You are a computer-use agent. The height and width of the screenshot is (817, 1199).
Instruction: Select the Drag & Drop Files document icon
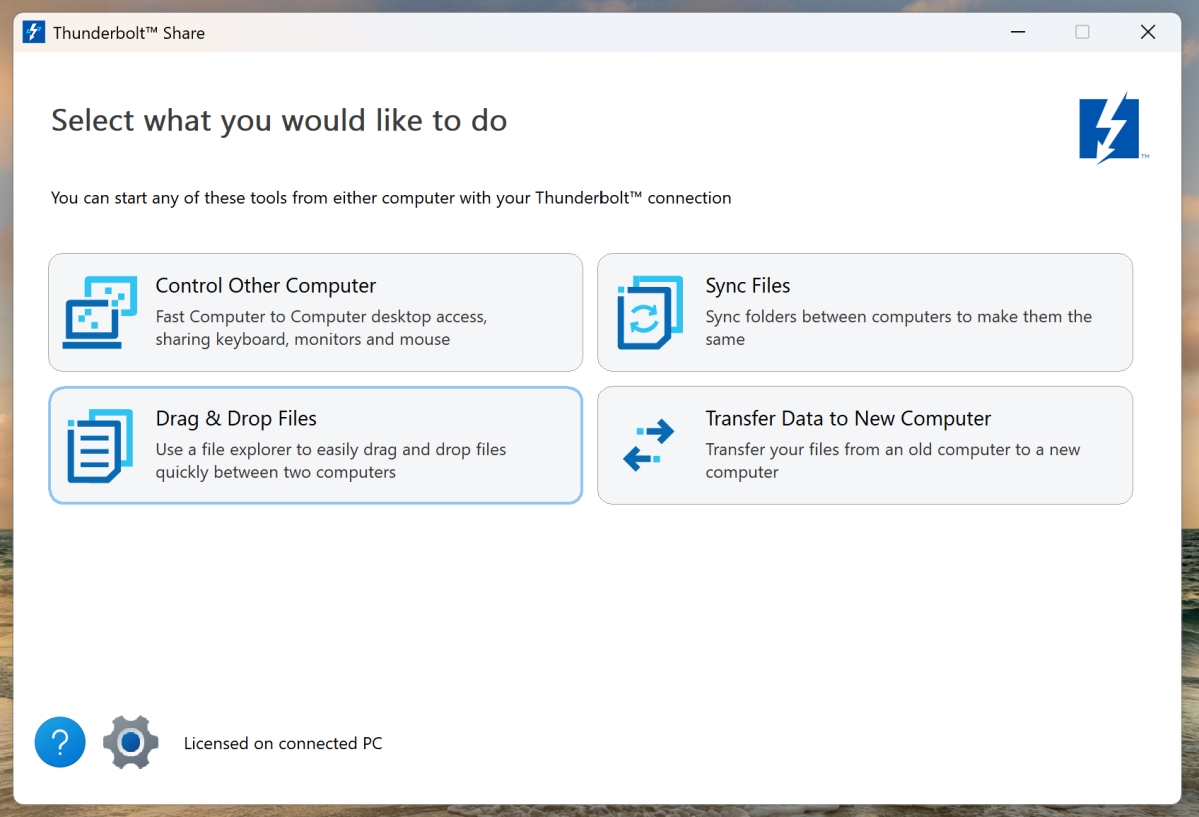coord(98,444)
